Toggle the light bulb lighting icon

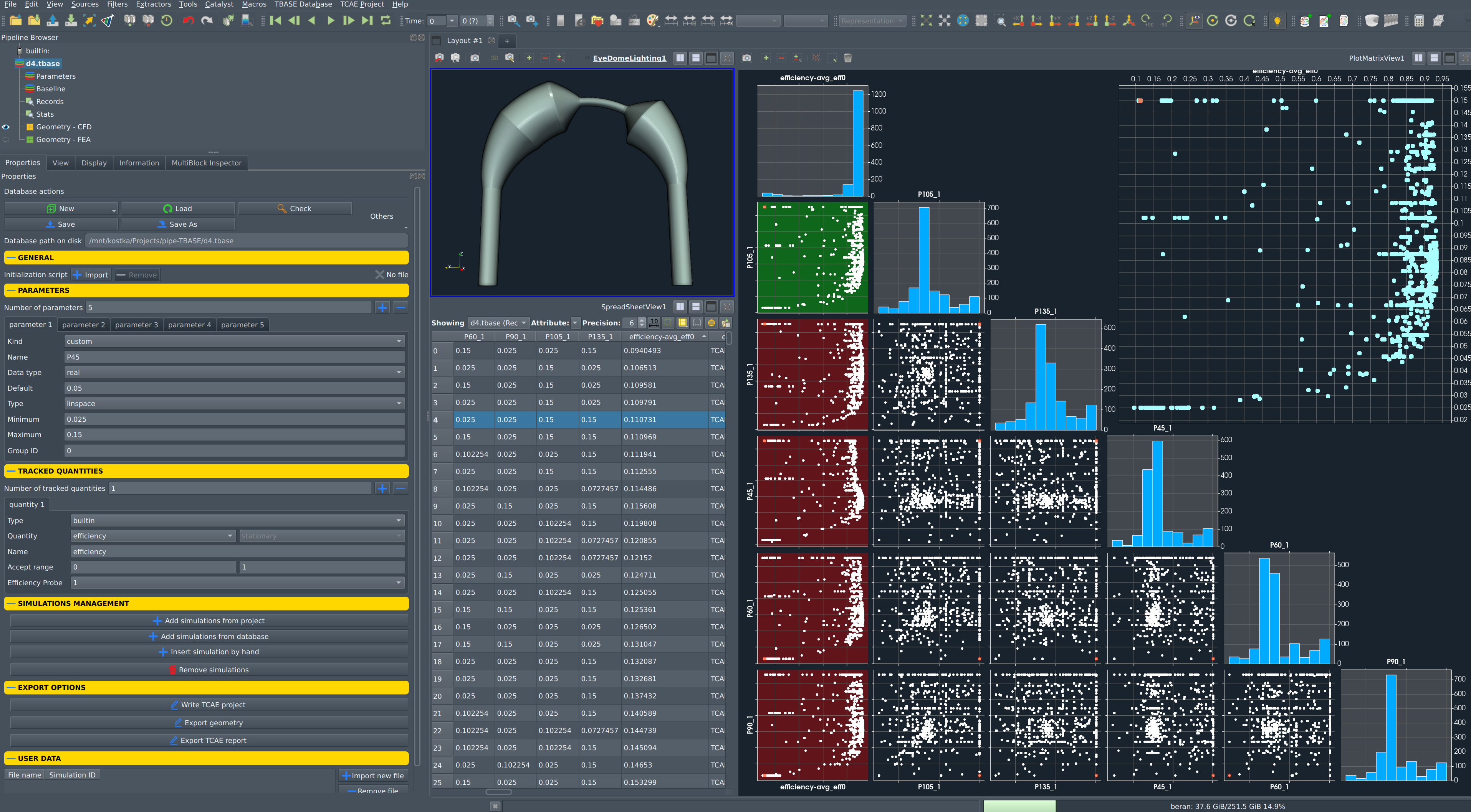(1277, 21)
